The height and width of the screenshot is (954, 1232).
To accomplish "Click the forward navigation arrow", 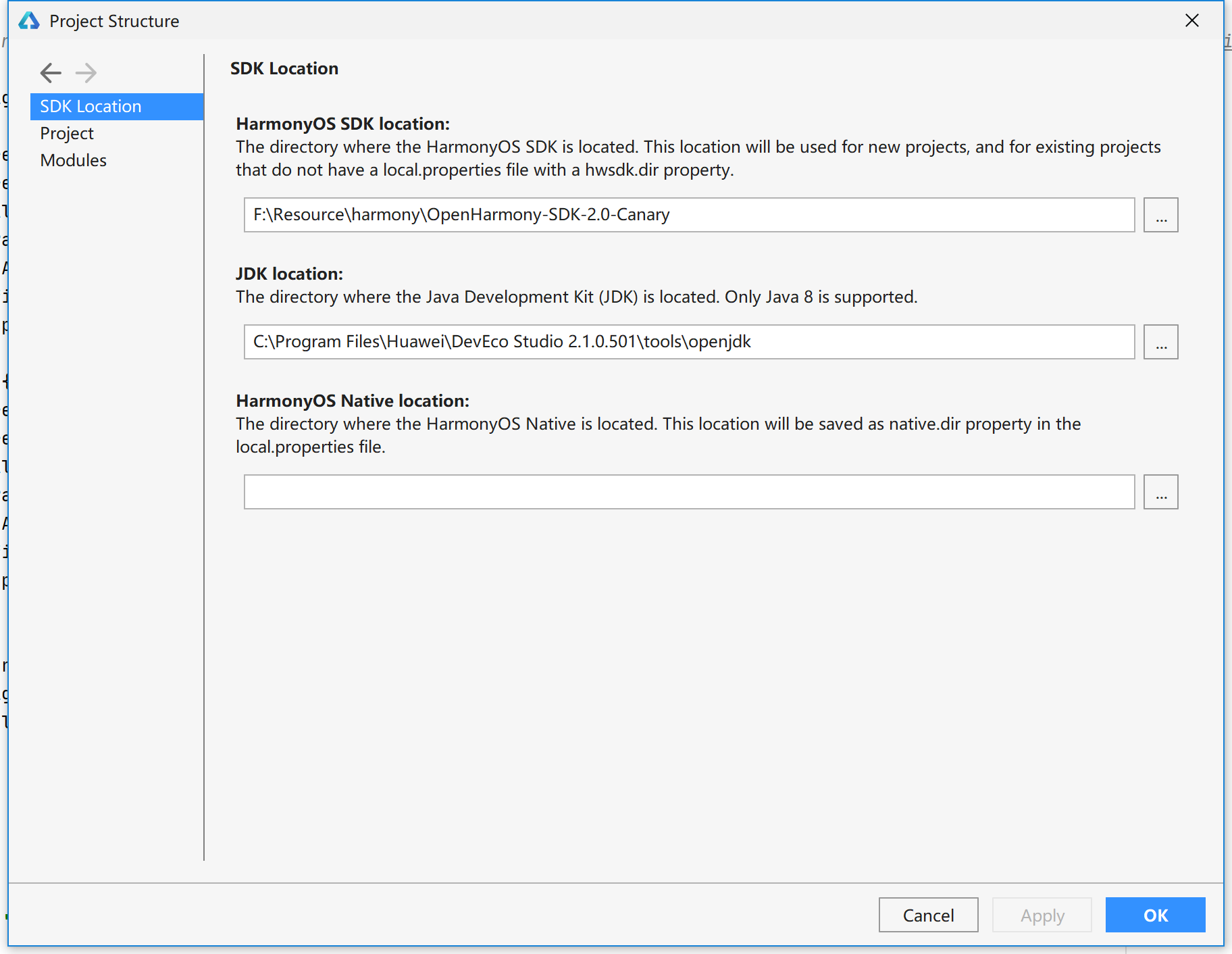I will (86, 73).
